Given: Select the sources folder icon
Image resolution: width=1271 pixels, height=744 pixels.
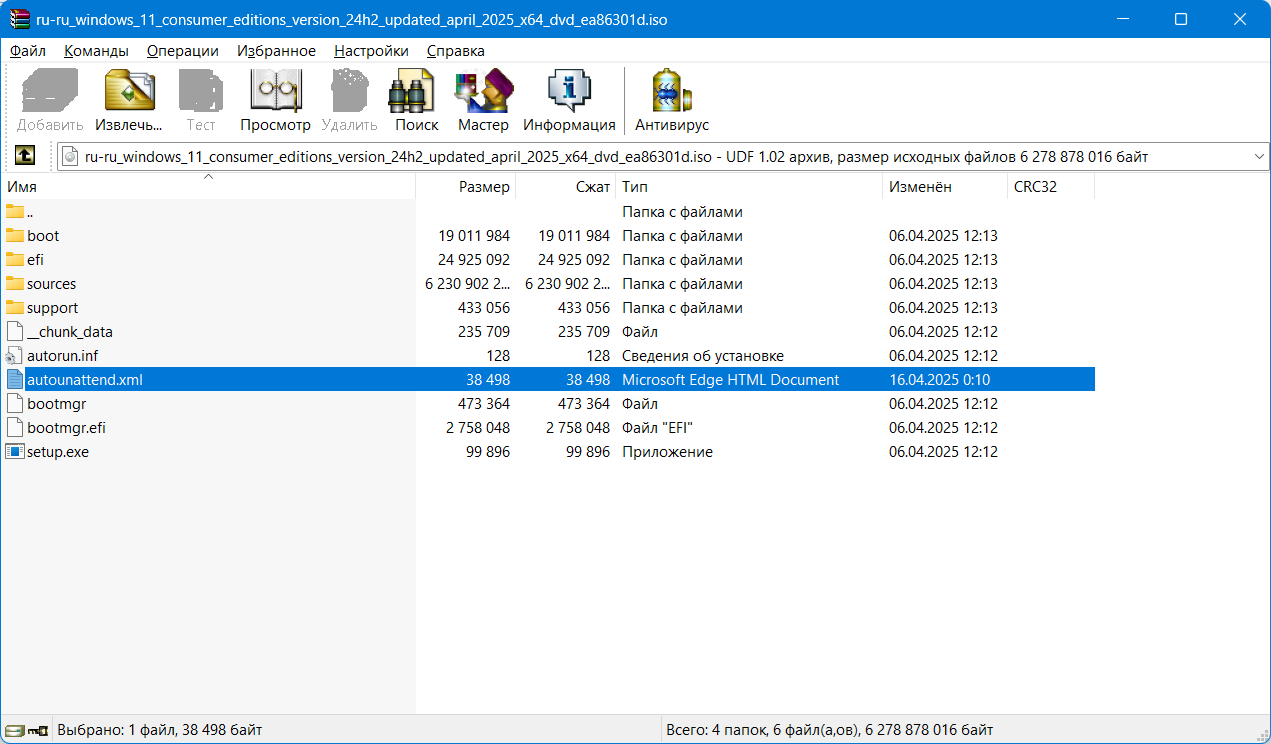Looking at the screenshot, I should pyautogui.click(x=14, y=284).
